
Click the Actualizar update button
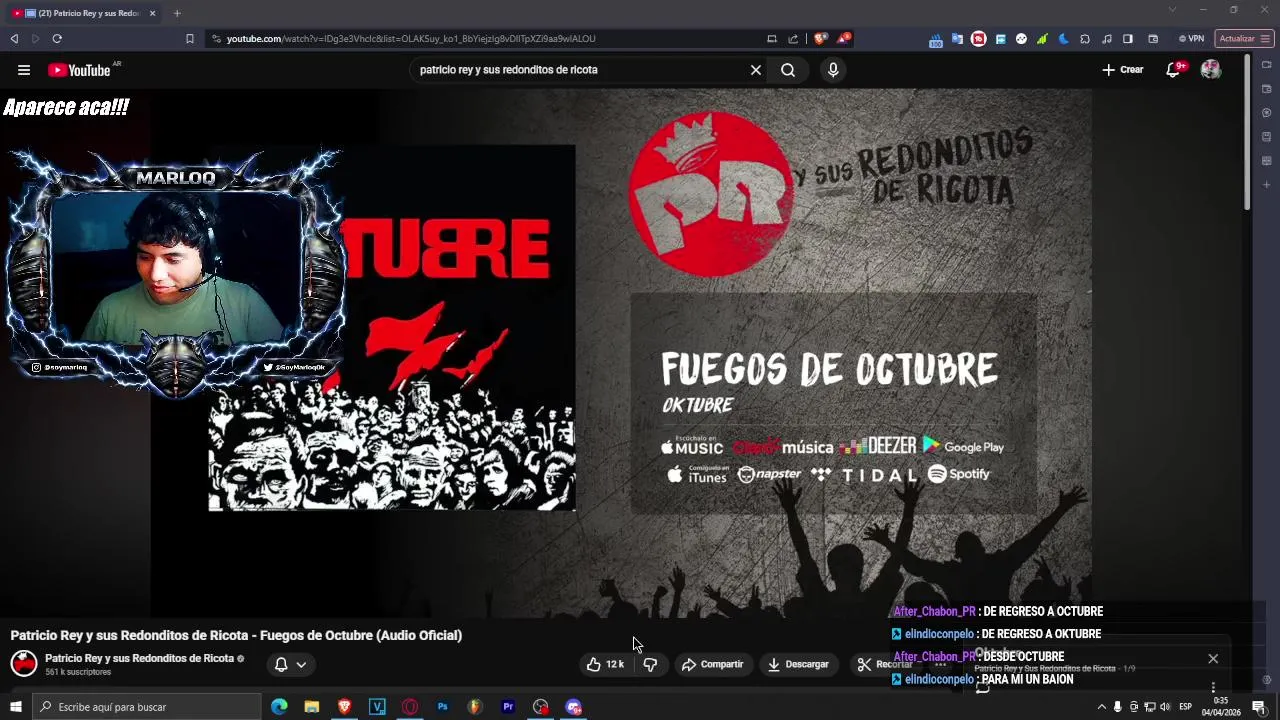pyautogui.click(x=1244, y=39)
